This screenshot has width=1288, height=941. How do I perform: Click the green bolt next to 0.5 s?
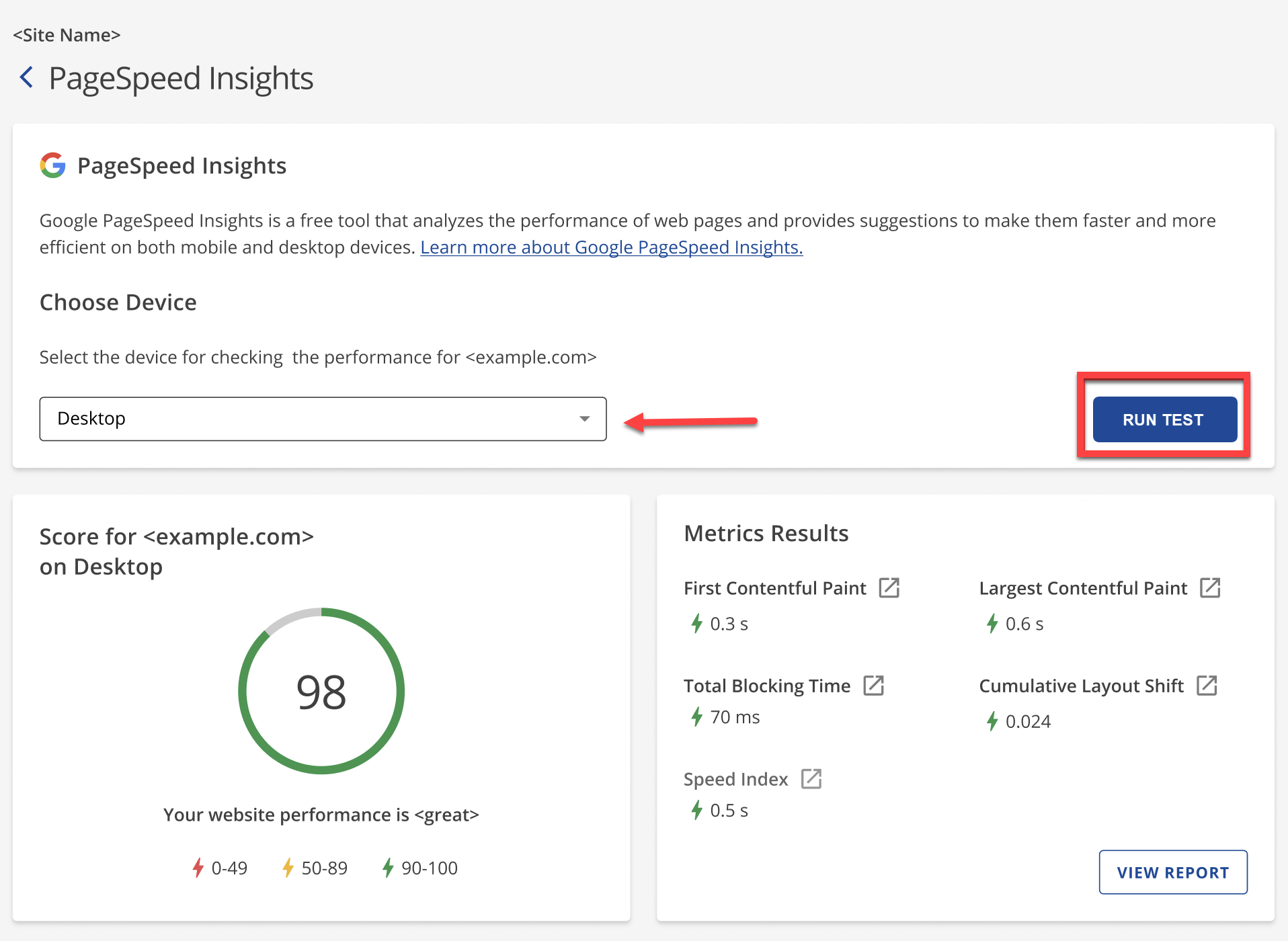pos(696,811)
